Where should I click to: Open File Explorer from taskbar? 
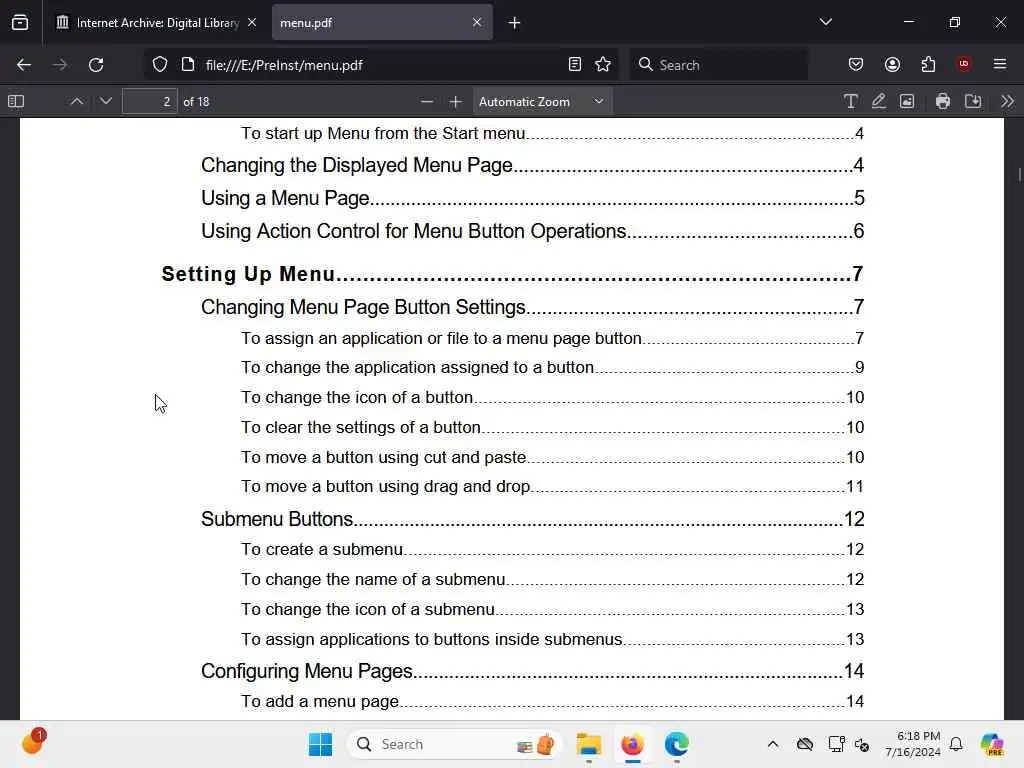point(588,744)
